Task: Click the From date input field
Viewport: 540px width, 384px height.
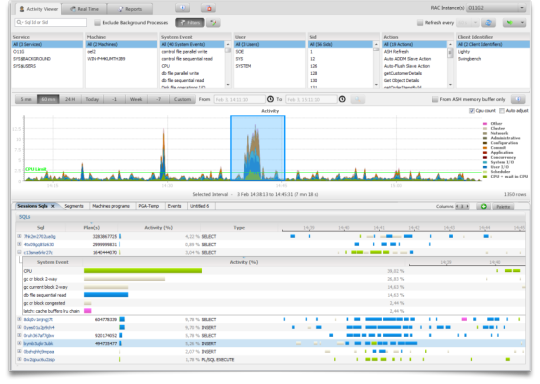Action: pyautogui.click(x=240, y=99)
